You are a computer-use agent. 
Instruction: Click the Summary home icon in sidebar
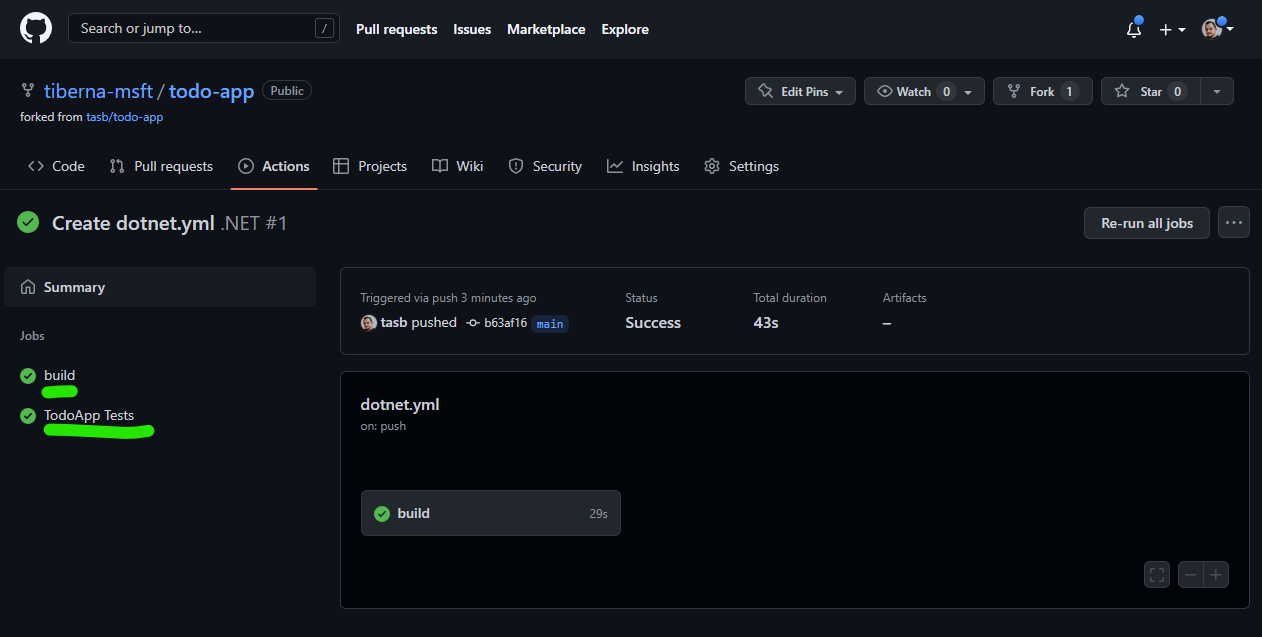point(30,287)
